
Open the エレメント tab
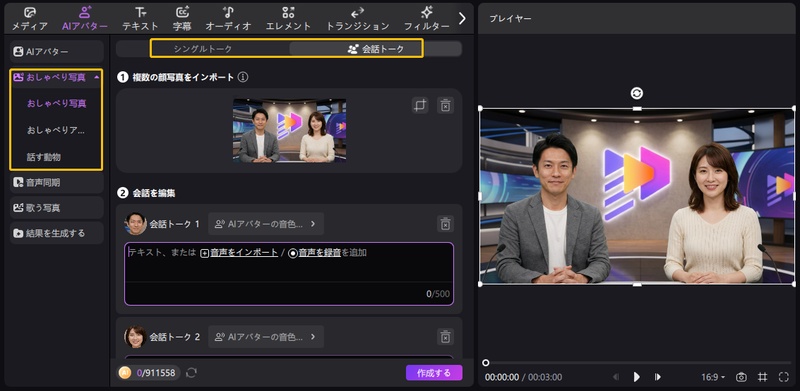tap(288, 19)
